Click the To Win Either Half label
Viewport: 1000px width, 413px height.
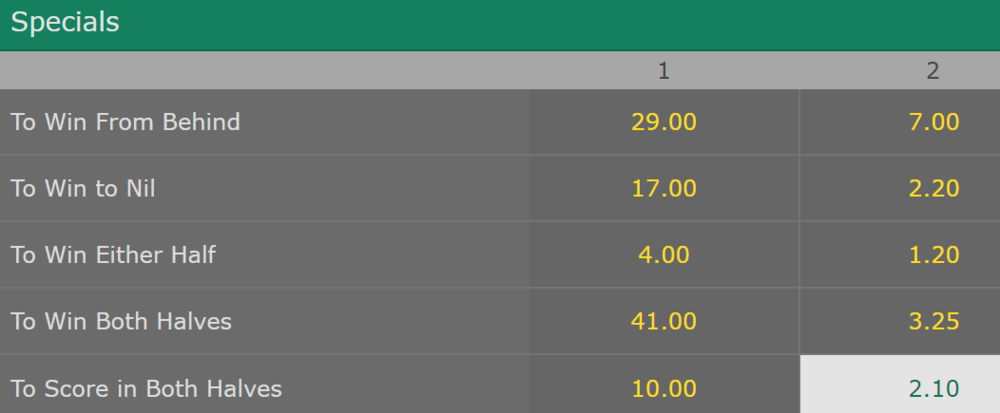pyautogui.click(x=114, y=254)
